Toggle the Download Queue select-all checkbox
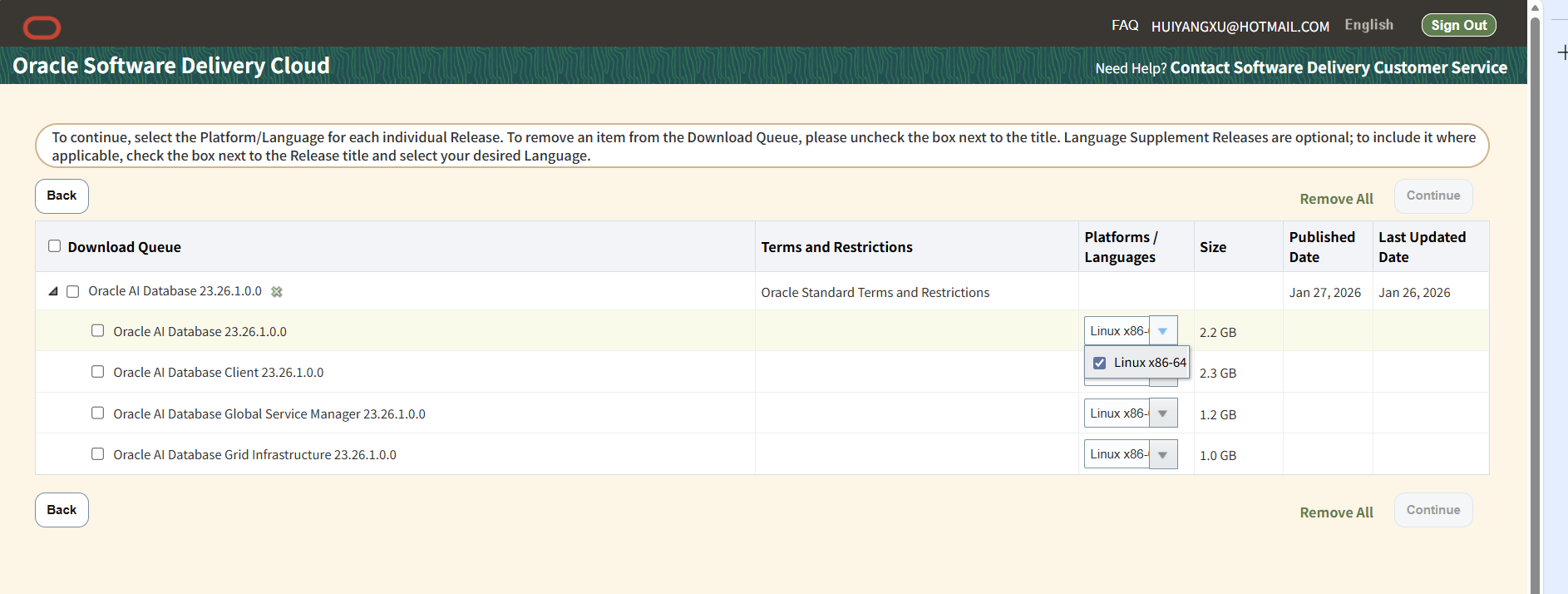Image resolution: width=1568 pixels, height=594 pixels. click(55, 246)
